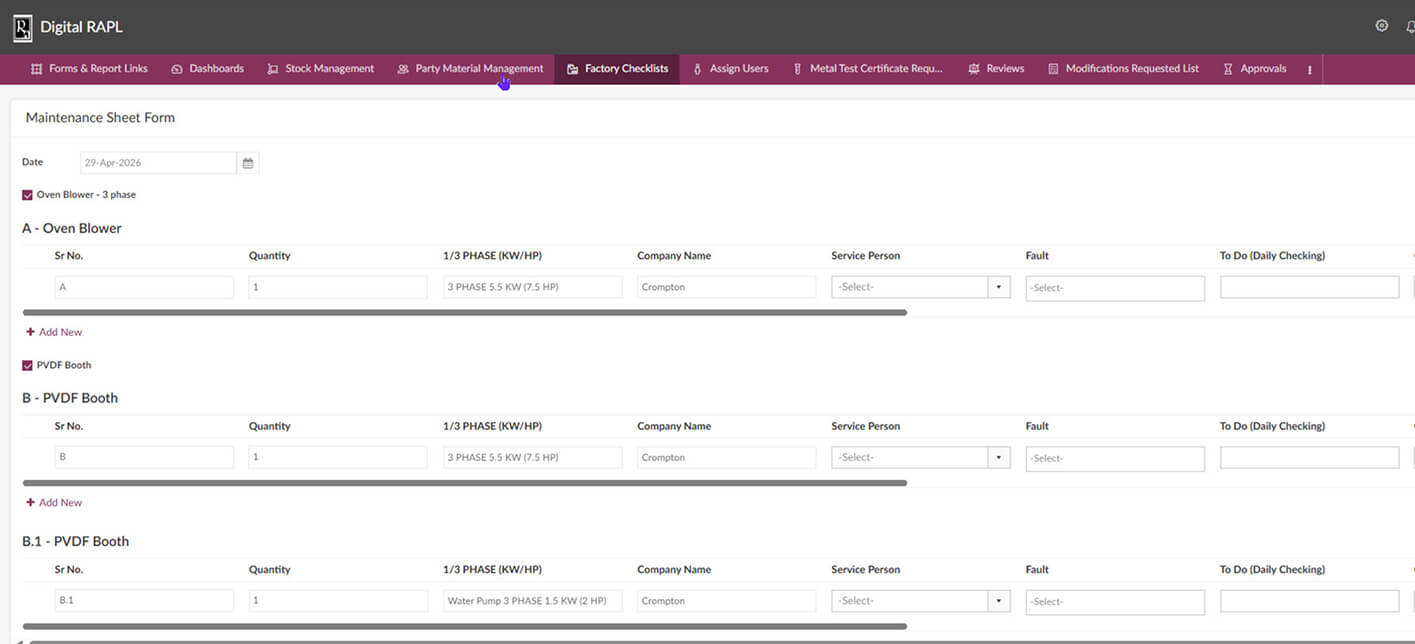Click the B.1 - PVDF Booth section heading
The height and width of the screenshot is (644, 1415).
tap(76, 542)
